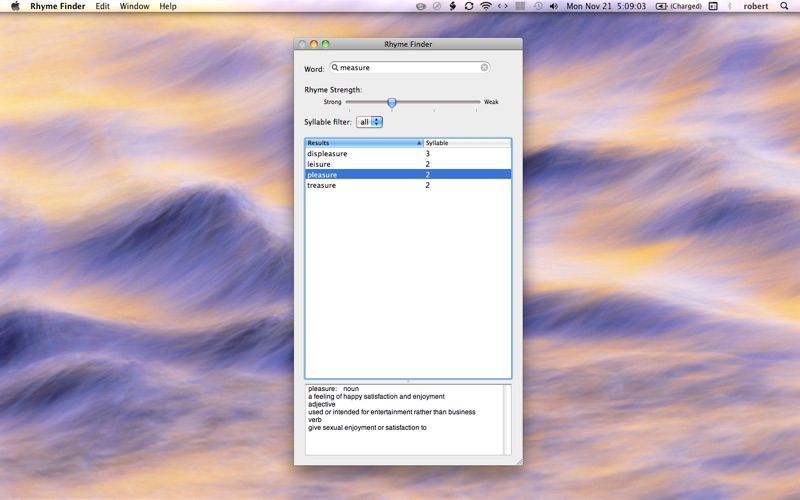Open the Window menu
This screenshot has height=500, width=800.
pos(134,6)
